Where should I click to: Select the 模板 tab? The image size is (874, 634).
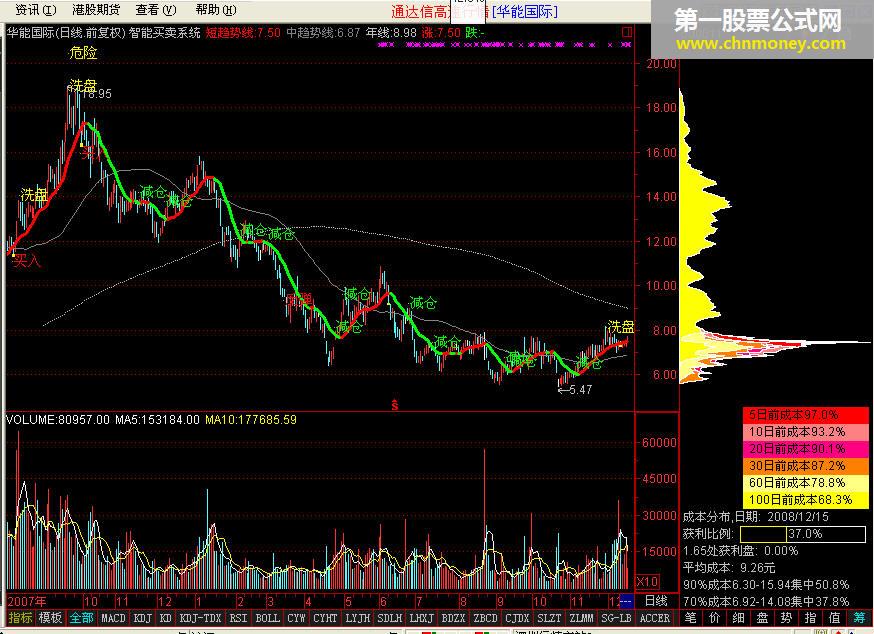50,618
